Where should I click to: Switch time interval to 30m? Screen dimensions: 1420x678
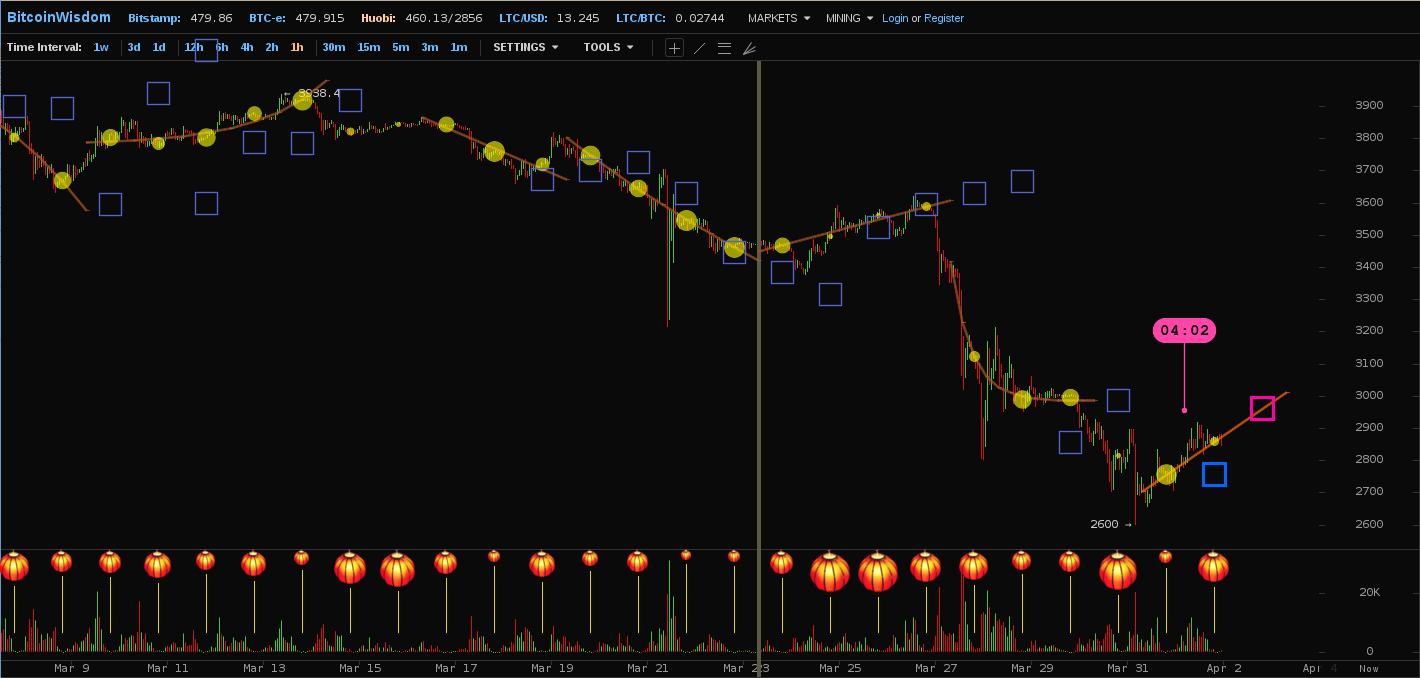333,47
